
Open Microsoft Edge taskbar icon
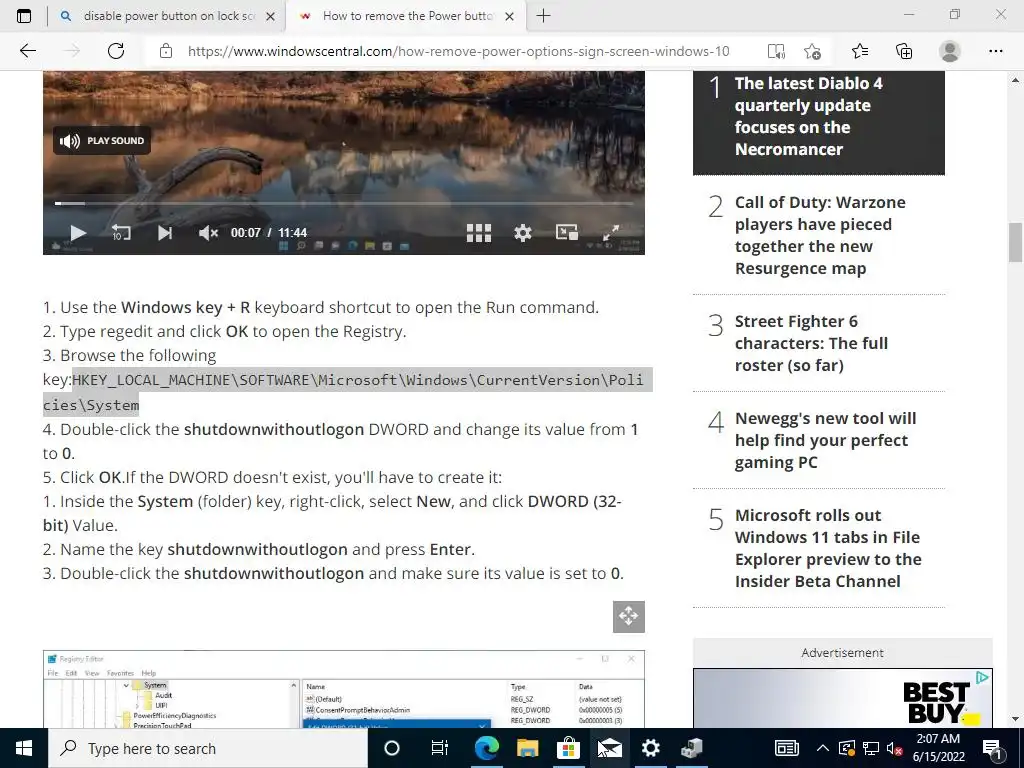click(x=486, y=748)
